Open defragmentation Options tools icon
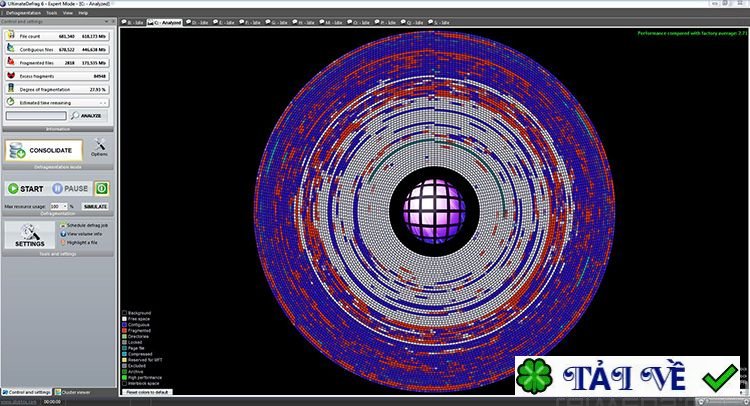 click(99, 145)
